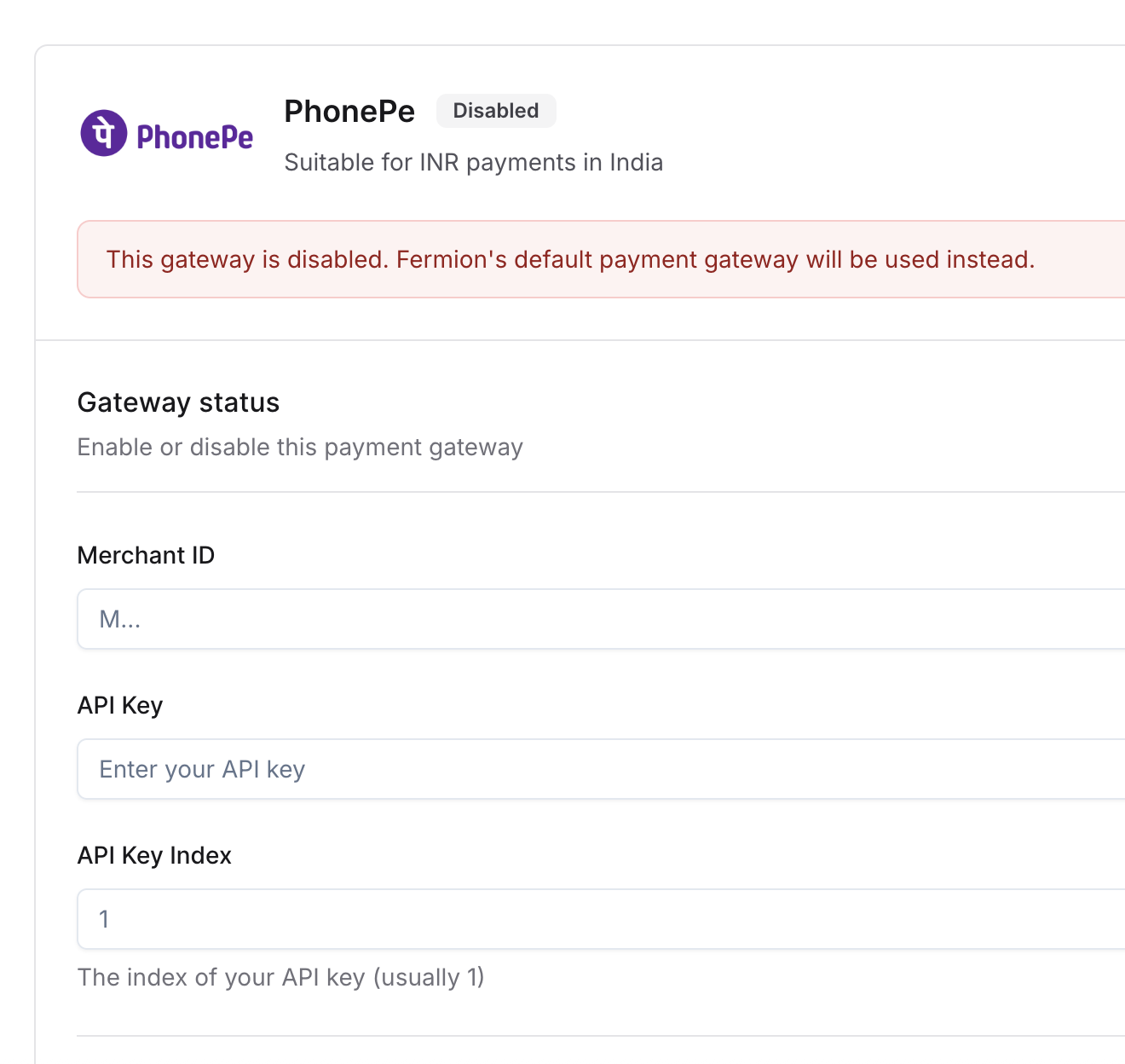Click the divider under Gateway status description
The height and width of the screenshot is (1064, 1125).
(597, 492)
